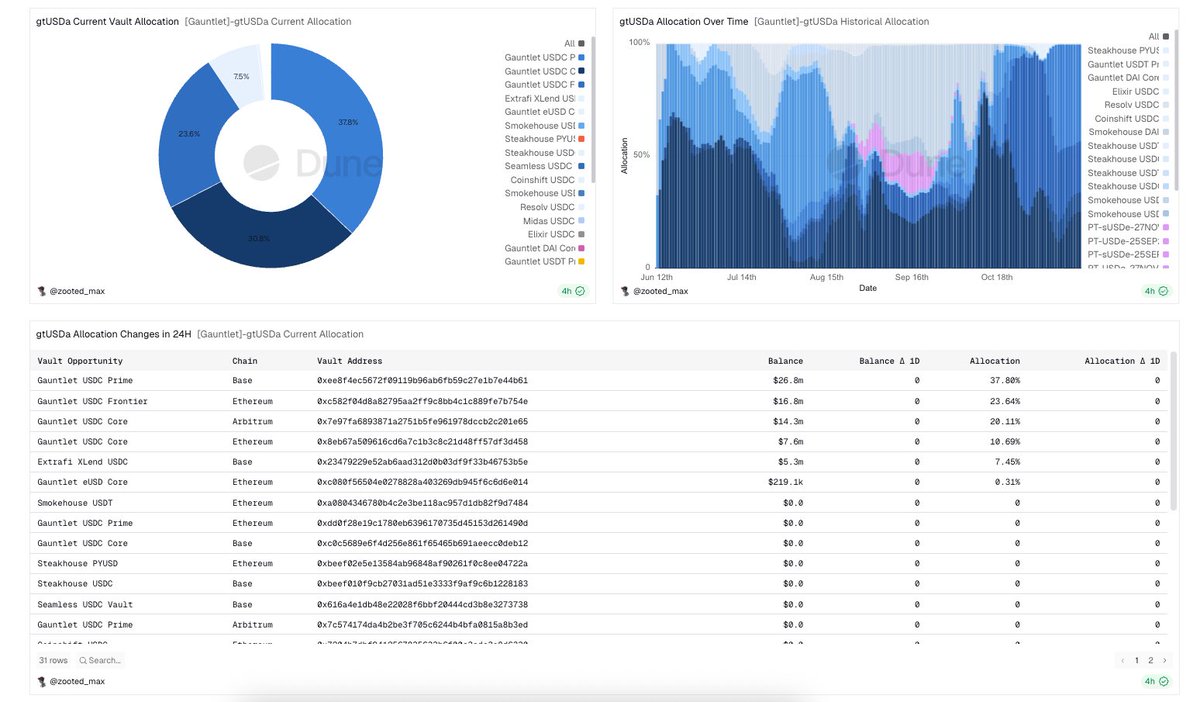Click the color swatch beside Elixir USDC legend entry
This screenshot has height=702, width=1200.
582,234
